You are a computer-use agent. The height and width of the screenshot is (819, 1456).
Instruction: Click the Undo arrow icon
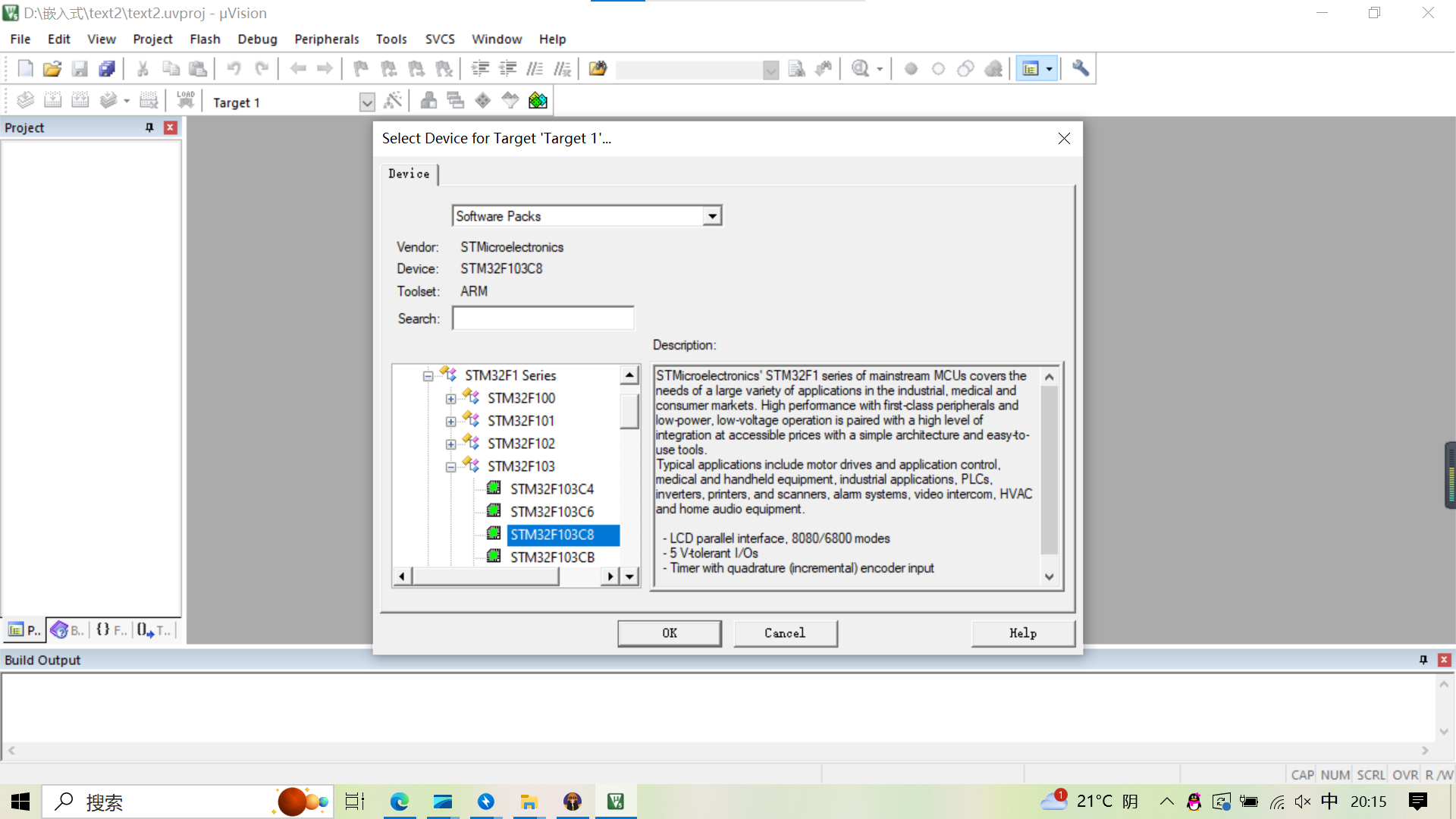234,69
